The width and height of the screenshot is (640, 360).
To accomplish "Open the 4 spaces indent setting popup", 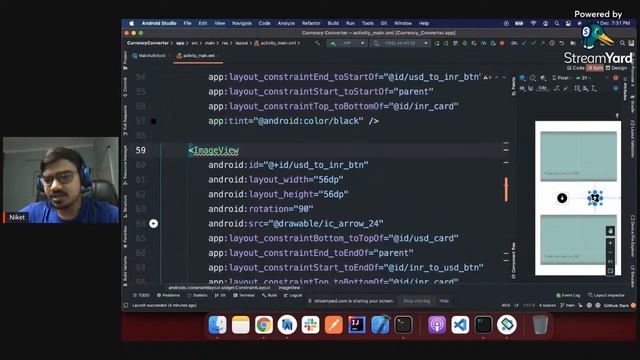I will [547, 305].
